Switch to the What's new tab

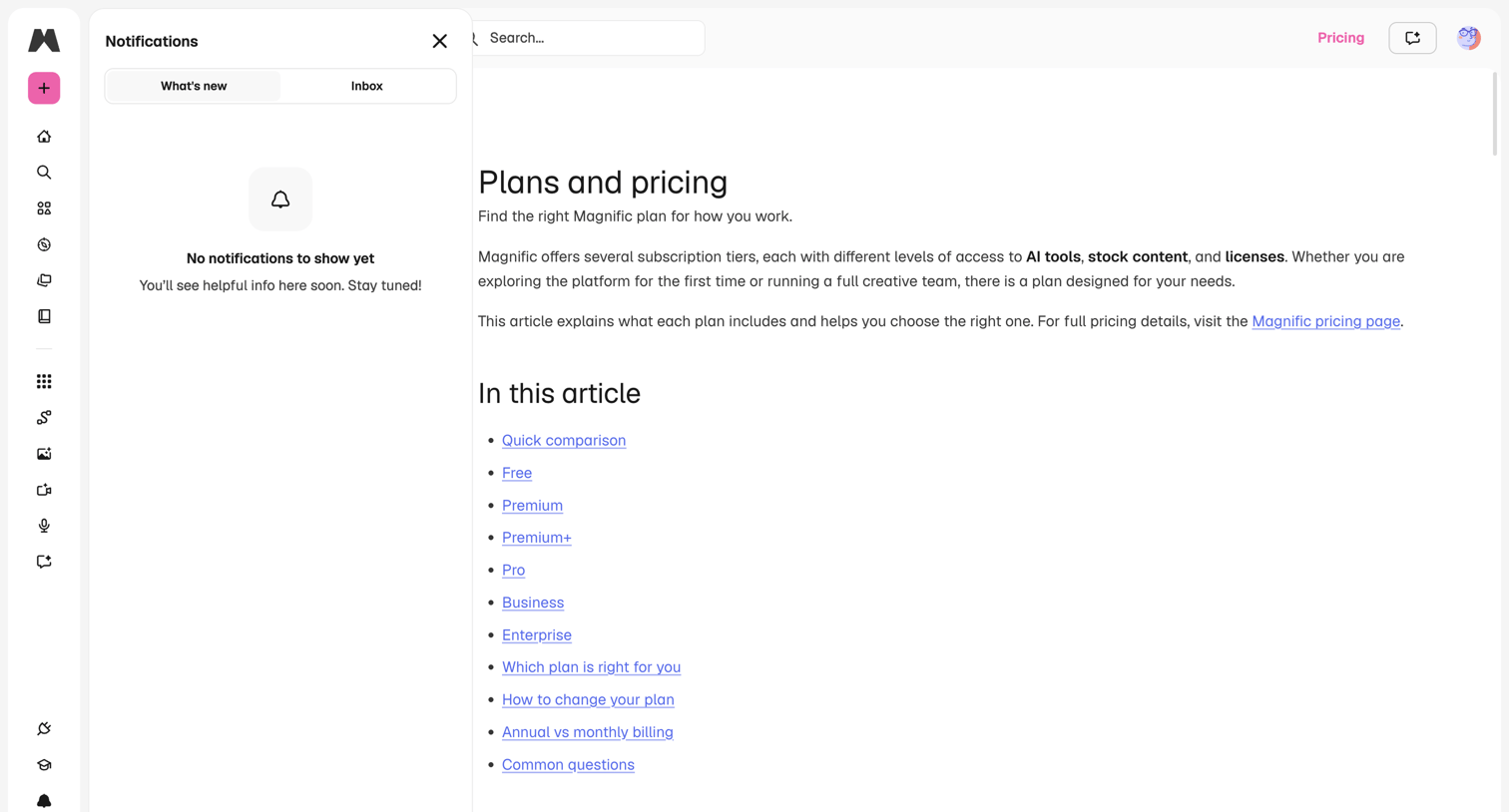coord(194,86)
